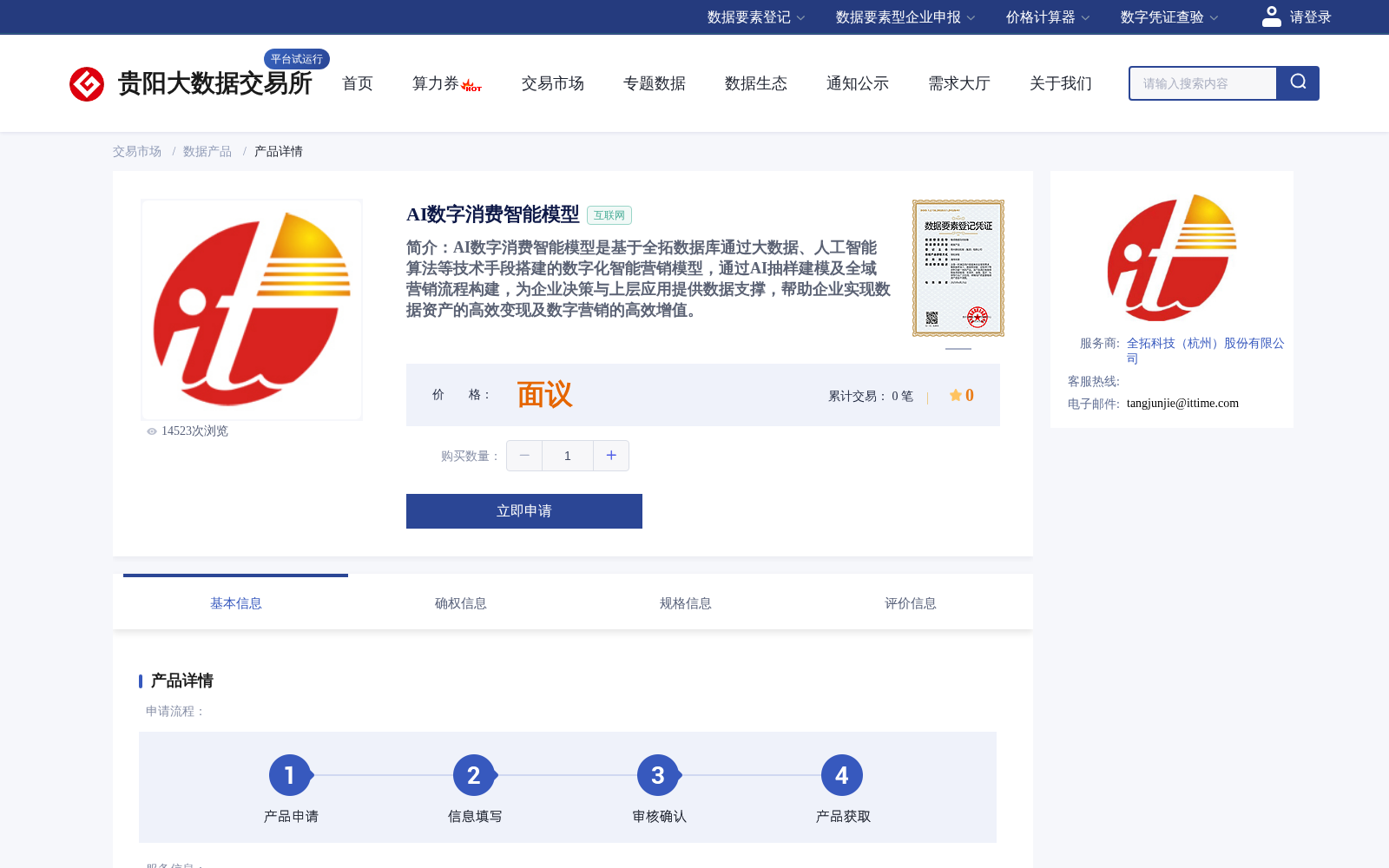Click step 4 circle 产品获取
The height and width of the screenshot is (868, 1389).
842,775
